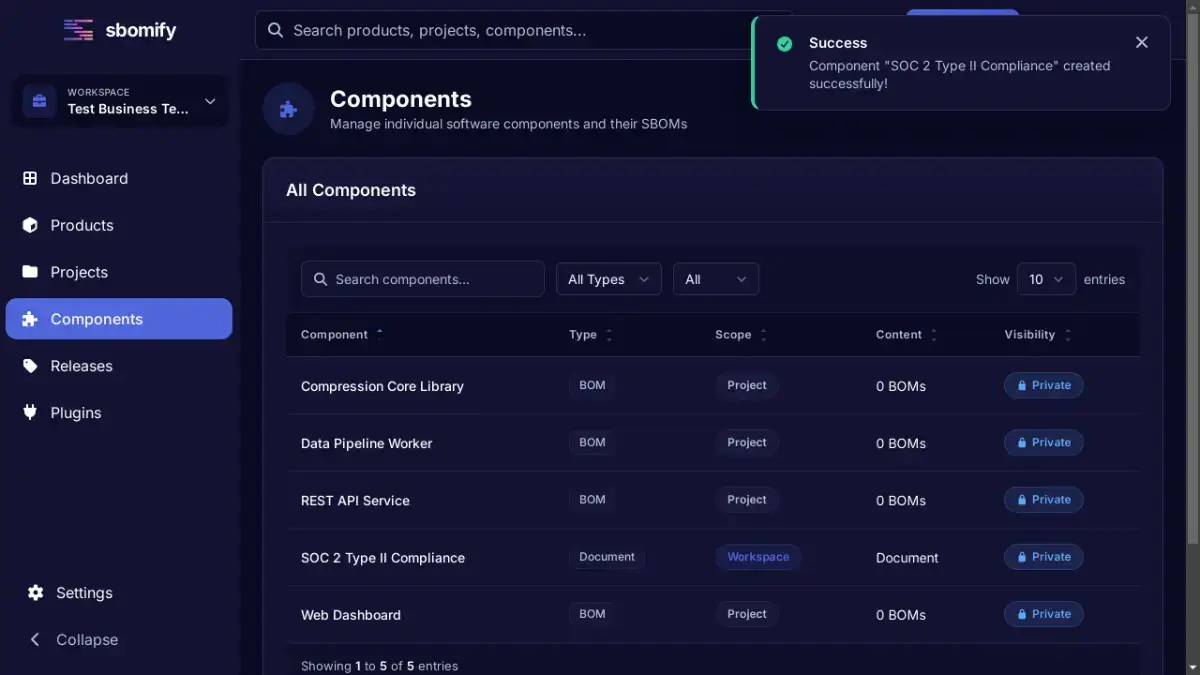The image size is (1200, 675).
Task: Toggle Private visibility for SOC 2 Type II Compliance
Action: pyautogui.click(x=1043, y=557)
